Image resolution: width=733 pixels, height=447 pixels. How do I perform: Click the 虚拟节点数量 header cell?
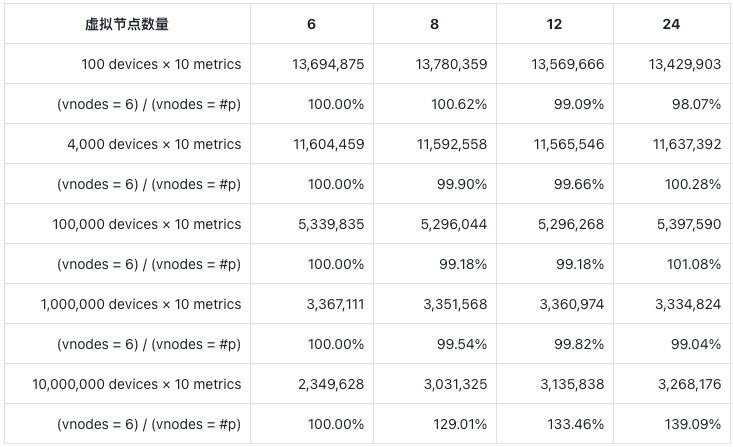coord(127,24)
